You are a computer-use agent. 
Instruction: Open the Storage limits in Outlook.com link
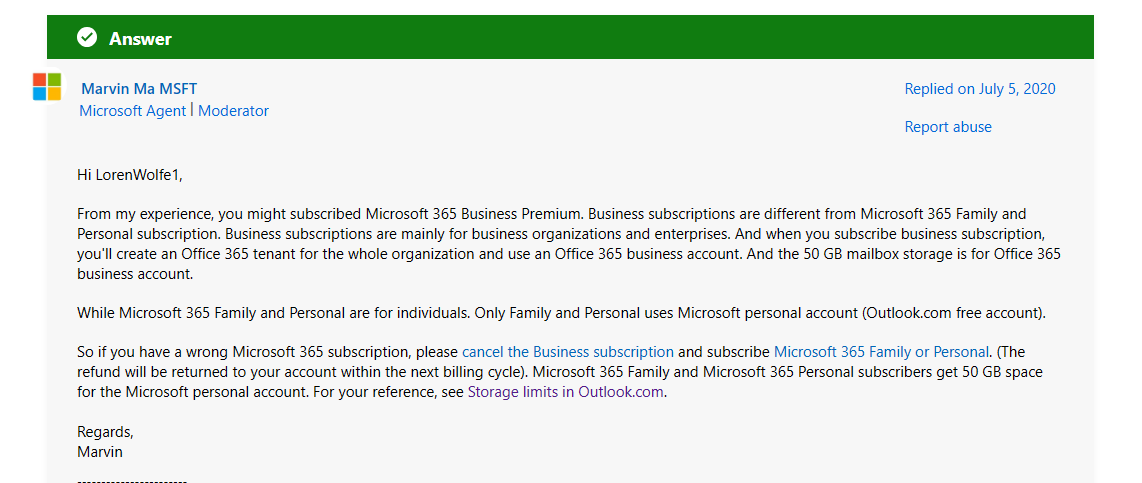pos(565,391)
